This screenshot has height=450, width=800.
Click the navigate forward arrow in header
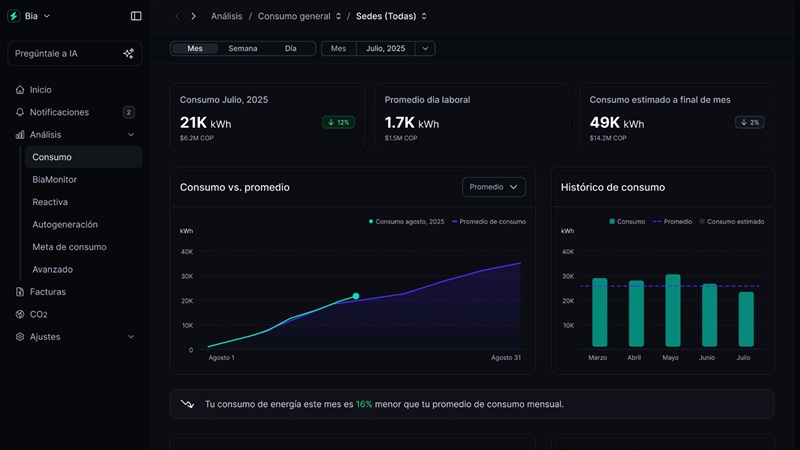tap(193, 16)
